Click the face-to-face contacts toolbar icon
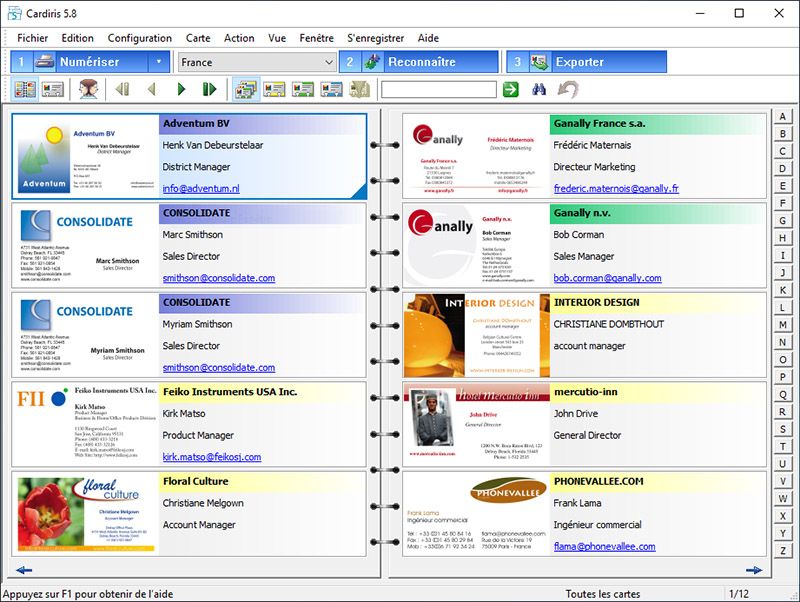 (x=89, y=90)
